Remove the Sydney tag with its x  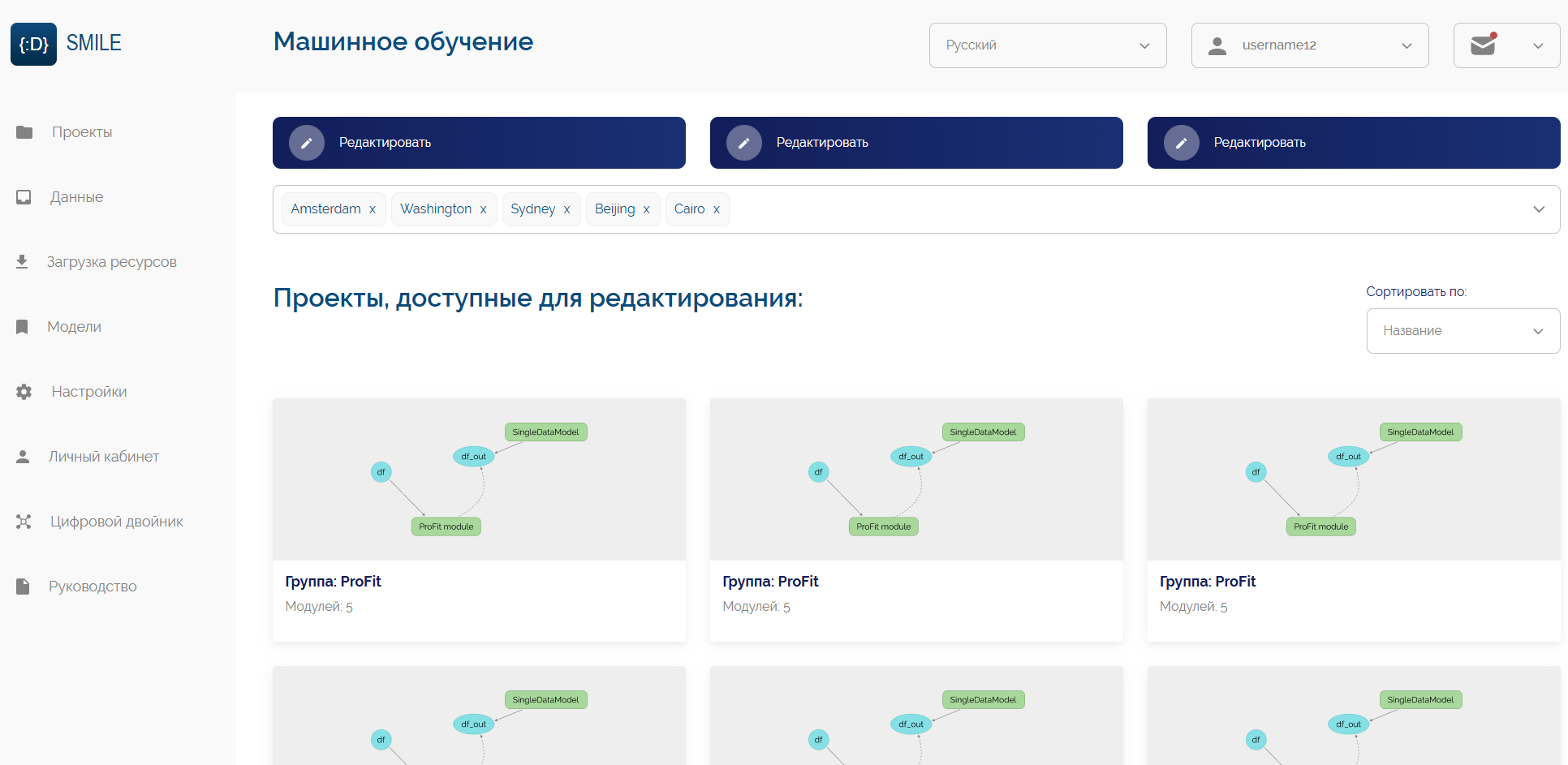[x=566, y=209]
